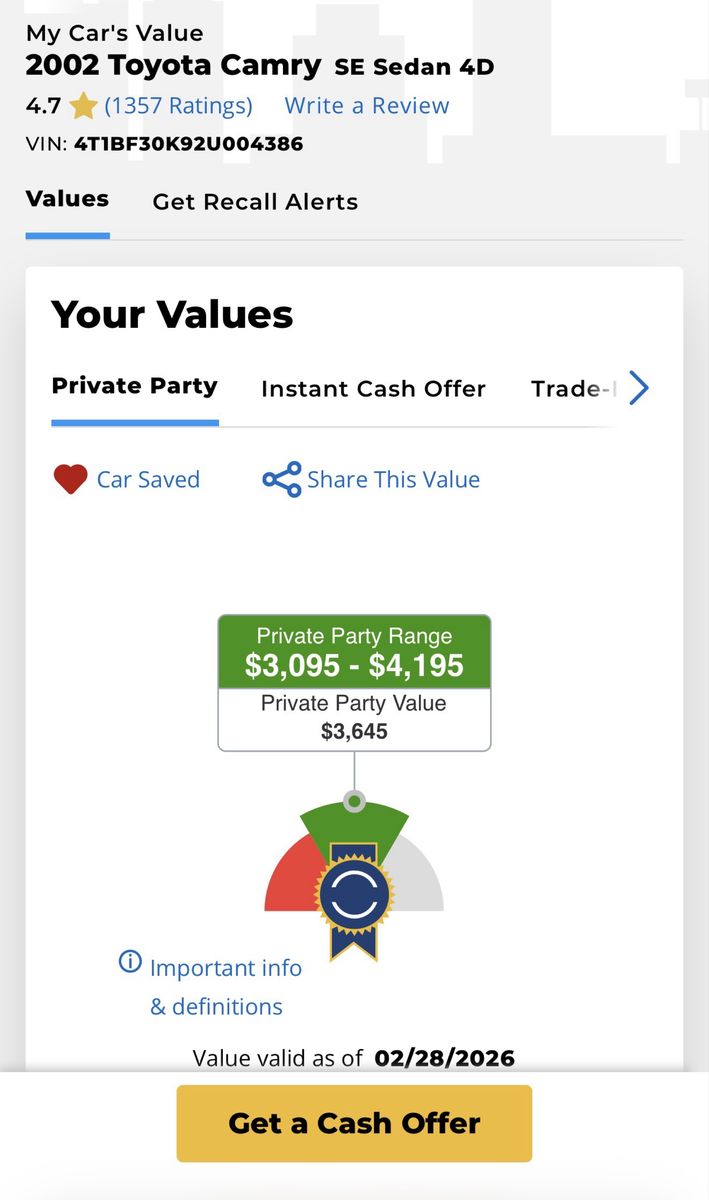Select the partially hidden Trade-In tab
709x1200 pixels.
[x=572, y=389]
